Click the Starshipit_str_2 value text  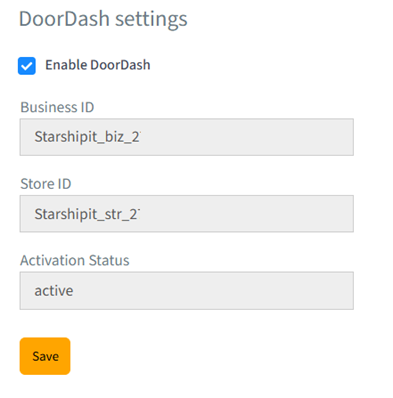click(87, 214)
